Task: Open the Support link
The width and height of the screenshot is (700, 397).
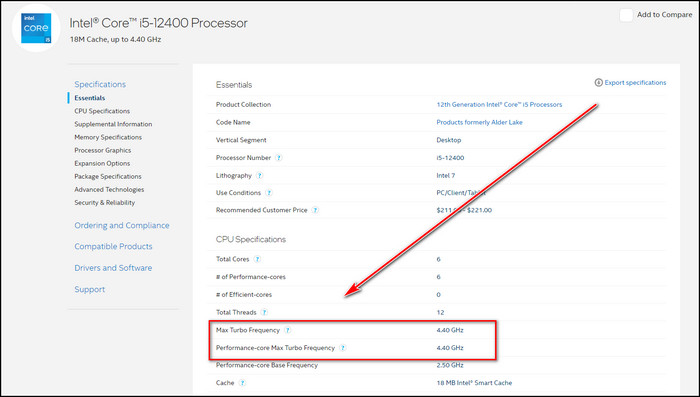Action: click(x=90, y=289)
